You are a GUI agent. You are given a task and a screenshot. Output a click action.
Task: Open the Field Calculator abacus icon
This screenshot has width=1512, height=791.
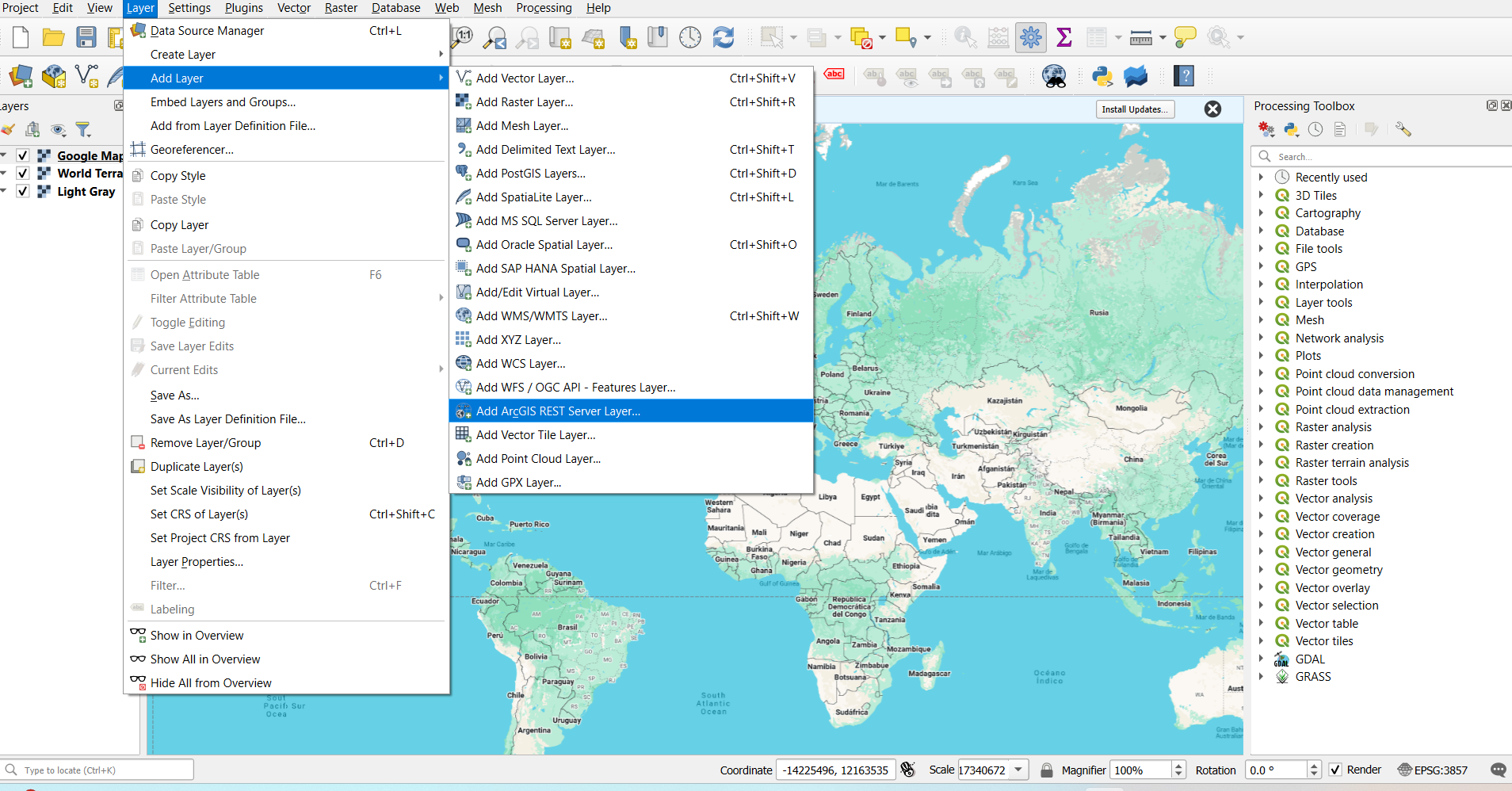(x=998, y=36)
